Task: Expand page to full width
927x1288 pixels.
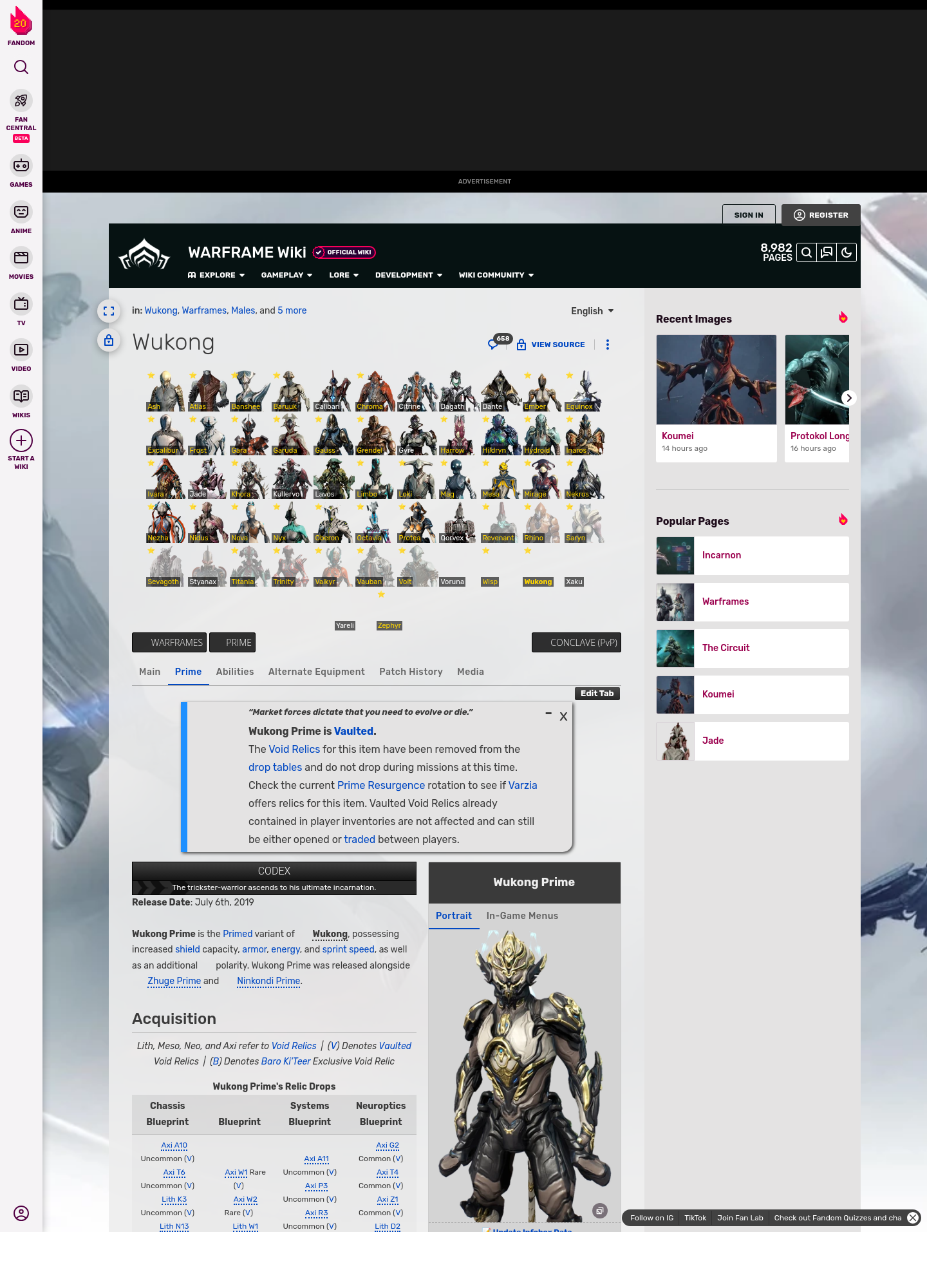Action: (x=109, y=311)
